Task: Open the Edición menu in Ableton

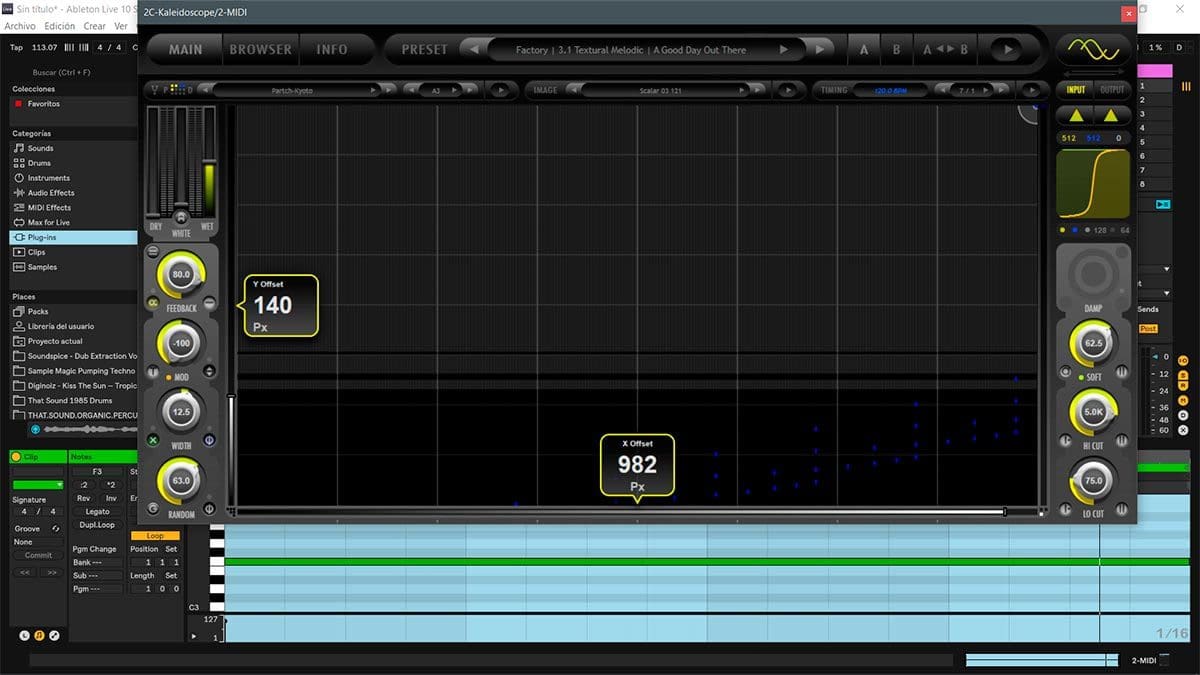Action: pos(59,26)
